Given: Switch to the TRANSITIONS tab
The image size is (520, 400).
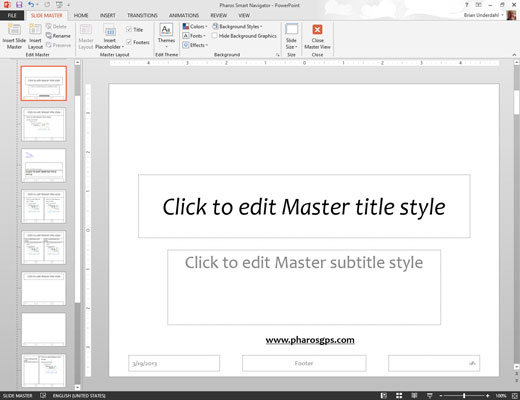Looking at the screenshot, I should point(142,15).
